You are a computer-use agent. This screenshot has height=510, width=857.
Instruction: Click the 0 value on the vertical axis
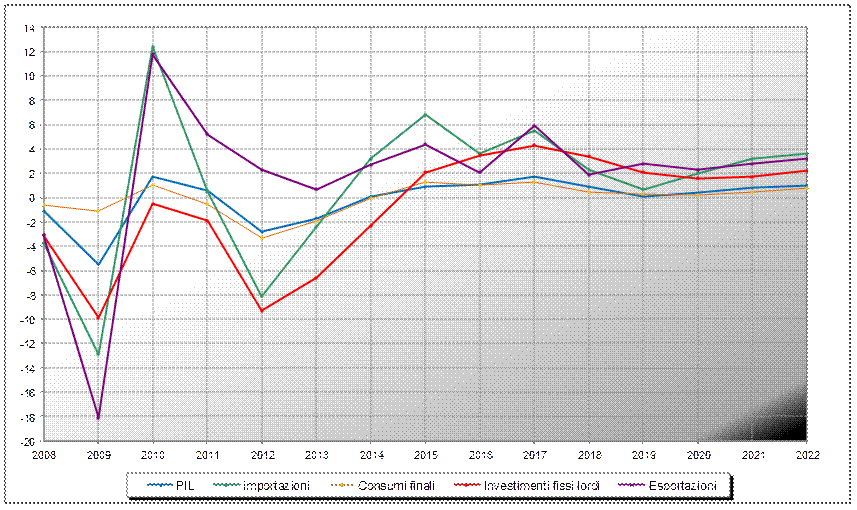point(32,198)
